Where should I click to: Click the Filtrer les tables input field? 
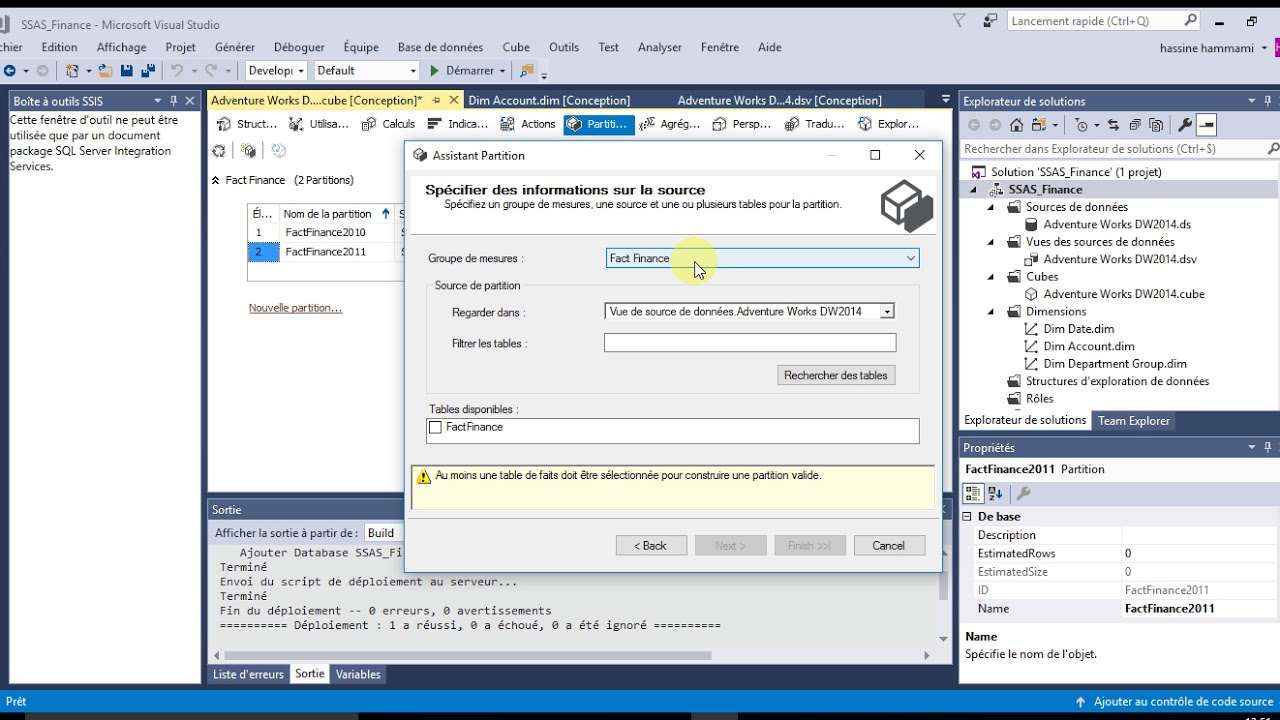pos(750,343)
